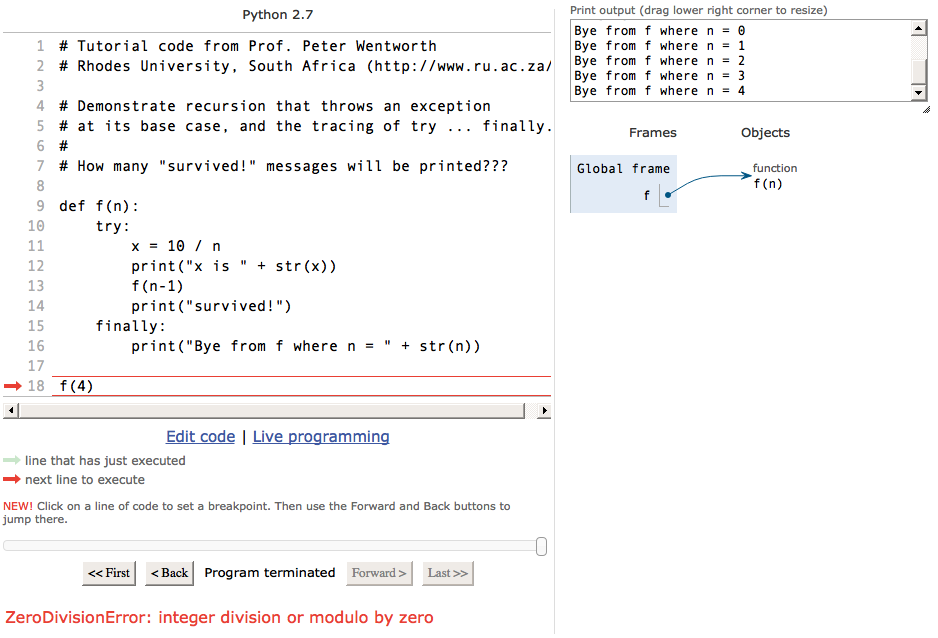
Task: Click the '<< First' button
Action: (109, 573)
